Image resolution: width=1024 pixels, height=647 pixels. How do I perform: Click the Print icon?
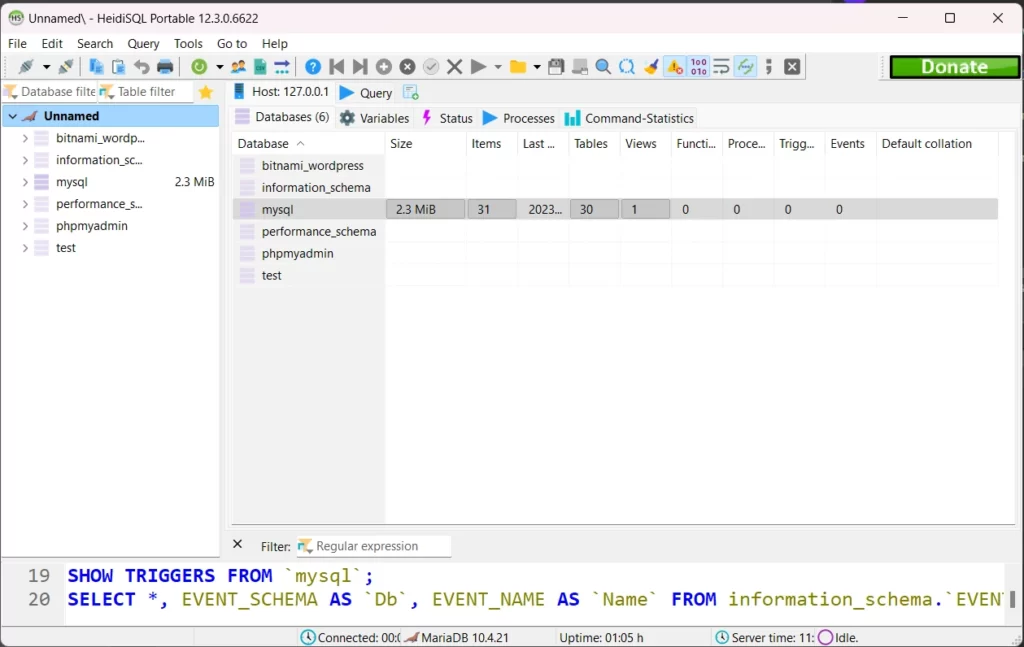tap(165, 67)
